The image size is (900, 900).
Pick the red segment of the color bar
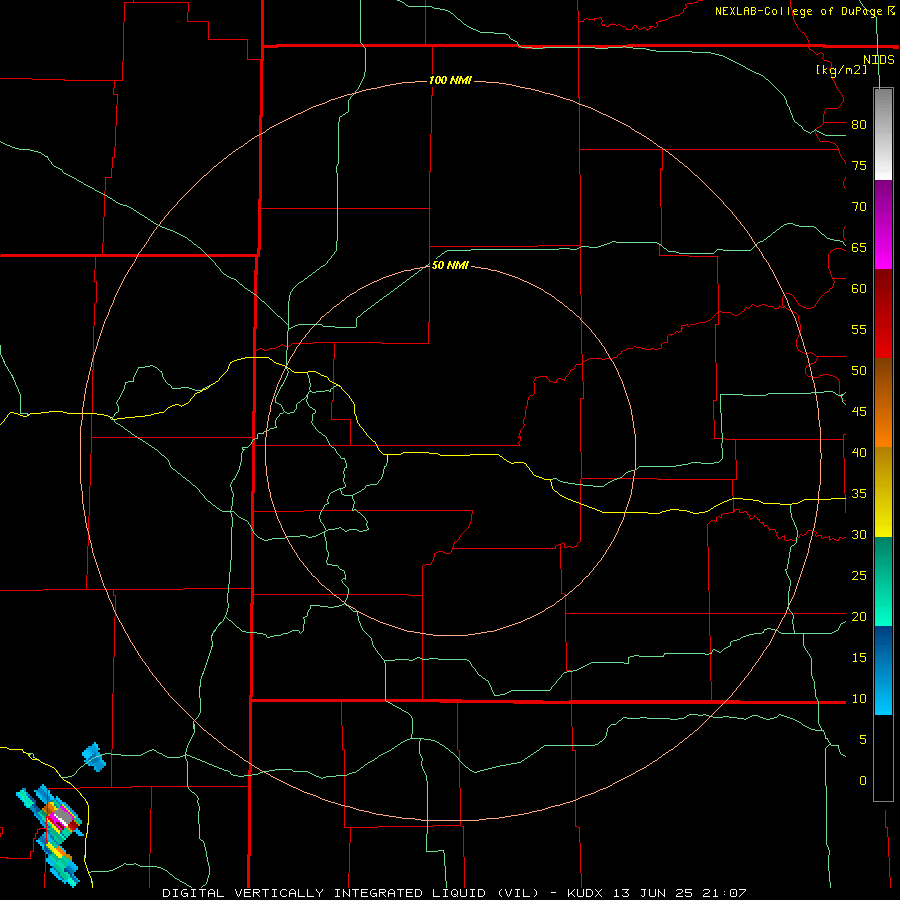(x=883, y=314)
